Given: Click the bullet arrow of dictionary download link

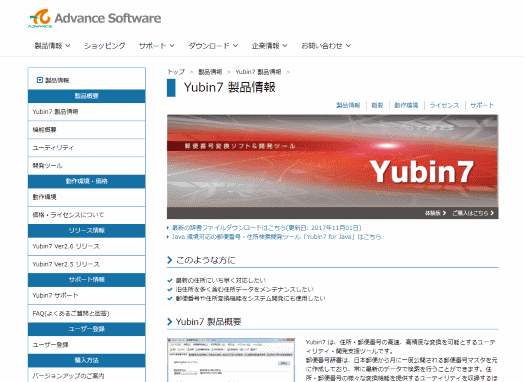Looking at the screenshot, I should [168, 228].
